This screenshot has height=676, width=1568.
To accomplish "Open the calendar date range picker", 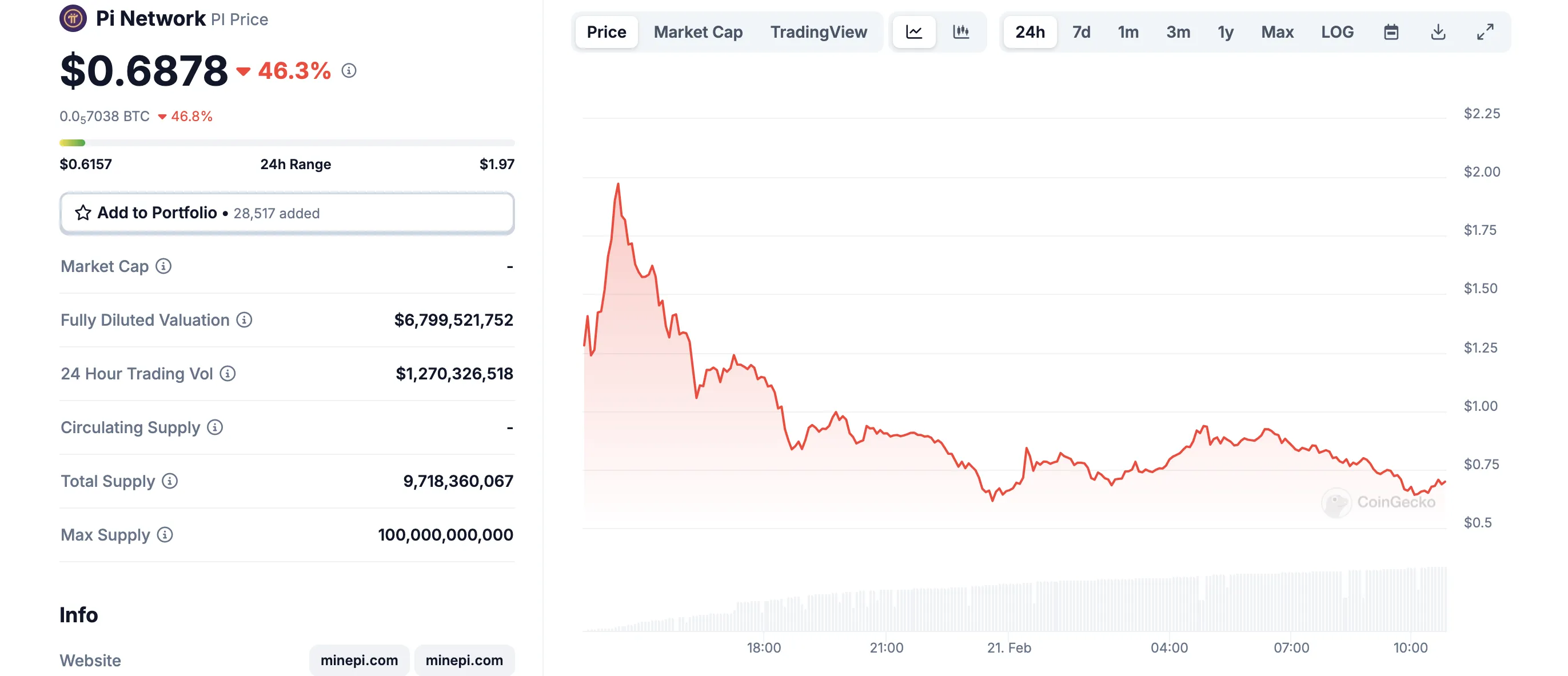I will [x=1391, y=31].
